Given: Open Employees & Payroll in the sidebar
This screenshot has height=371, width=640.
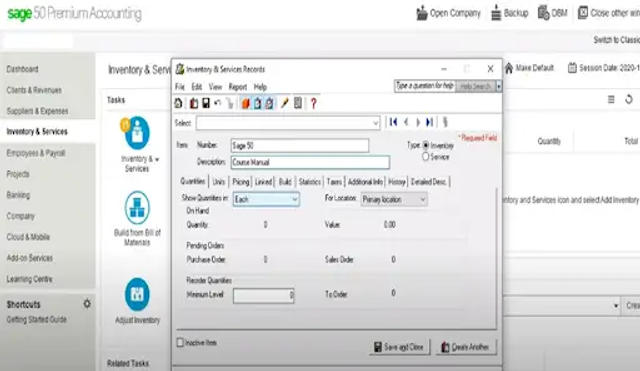Looking at the screenshot, I should click(36, 153).
